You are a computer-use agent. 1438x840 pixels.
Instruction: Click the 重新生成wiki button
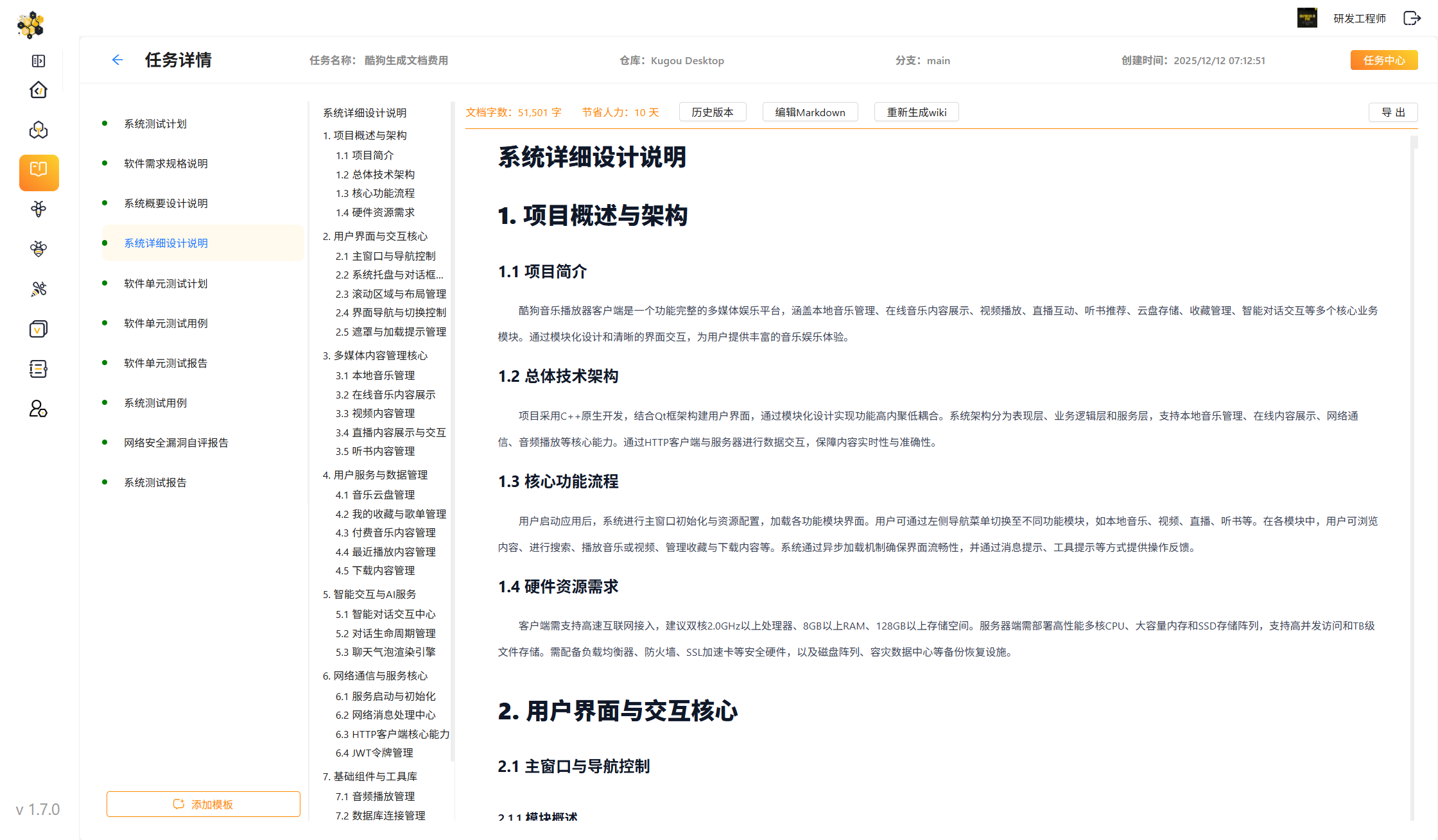point(916,112)
